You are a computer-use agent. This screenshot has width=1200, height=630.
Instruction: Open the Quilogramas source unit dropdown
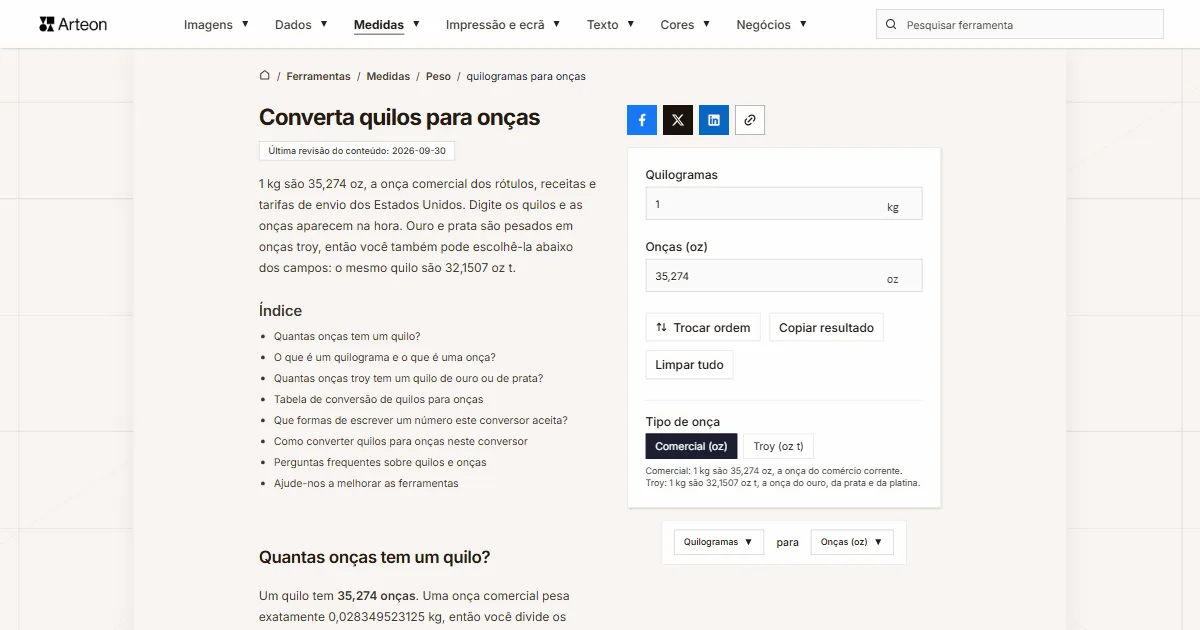pyautogui.click(x=719, y=542)
